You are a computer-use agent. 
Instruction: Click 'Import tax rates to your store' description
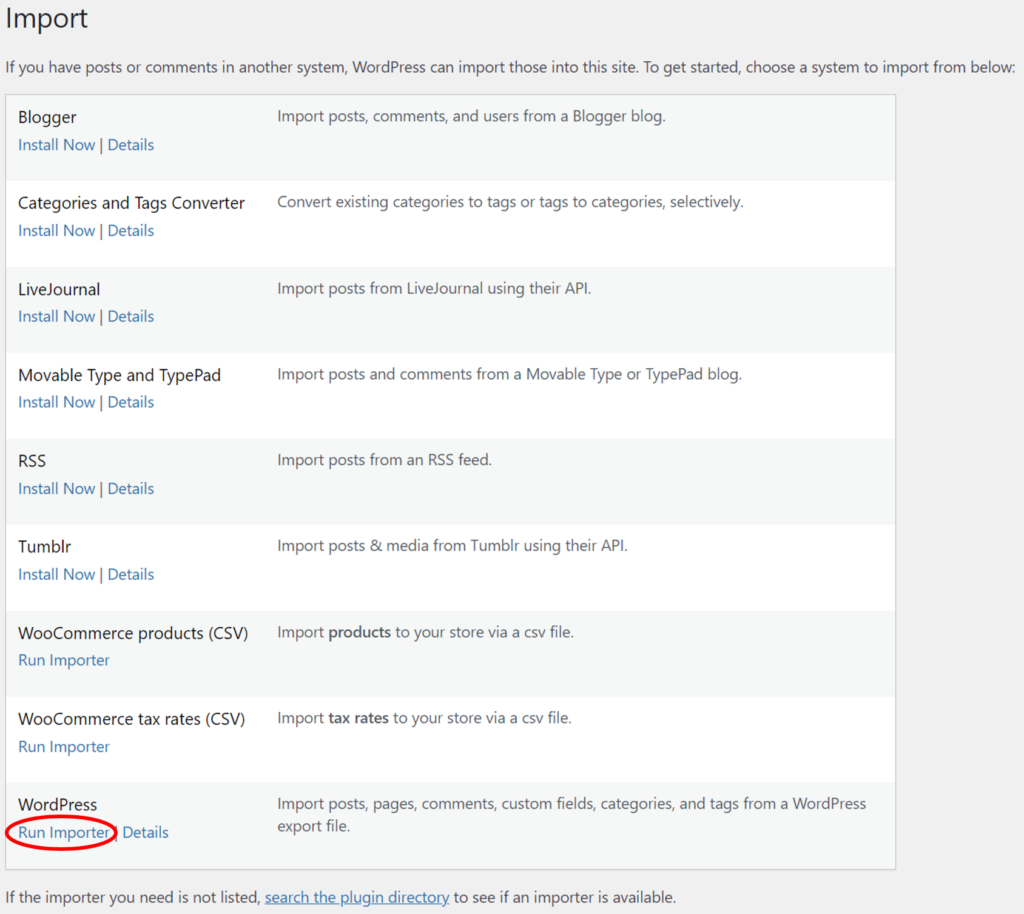tap(424, 717)
